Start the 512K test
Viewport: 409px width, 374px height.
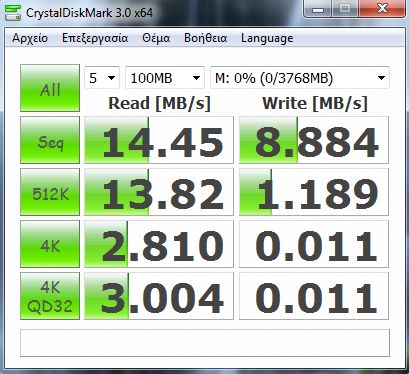pos(50,192)
